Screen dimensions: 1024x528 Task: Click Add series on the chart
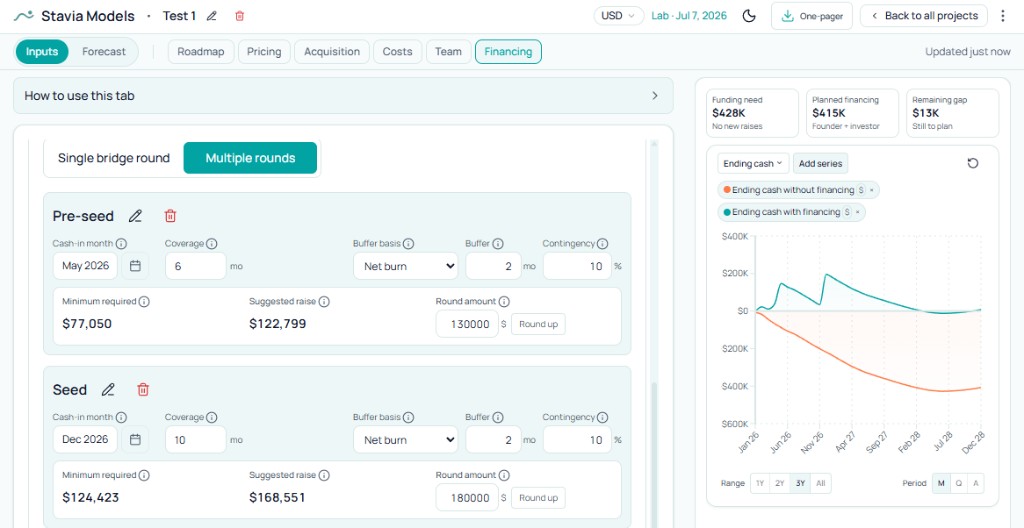(x=821, y=163)
